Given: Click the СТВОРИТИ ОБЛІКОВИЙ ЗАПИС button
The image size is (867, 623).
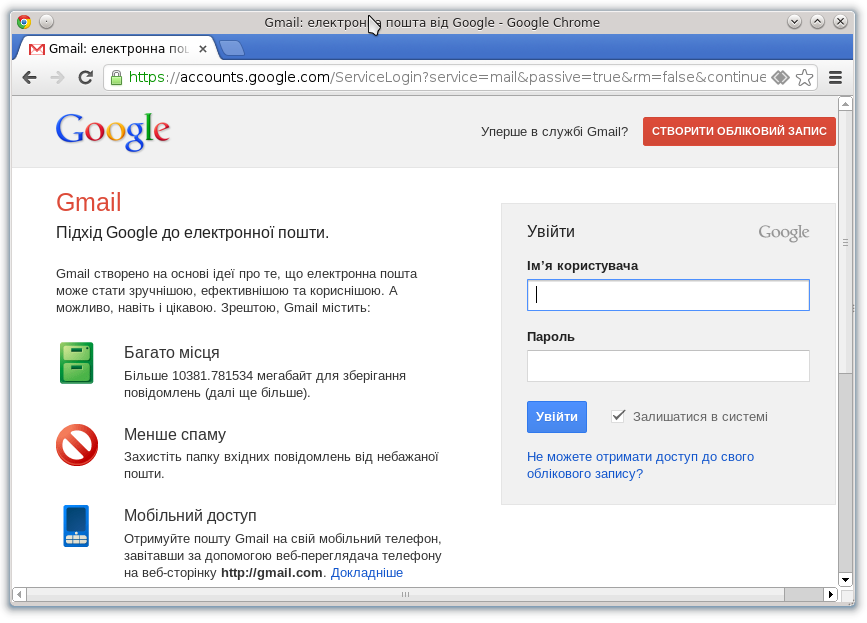Looking at the screenshot, I should pyautogui.click(x=739, y=132).
